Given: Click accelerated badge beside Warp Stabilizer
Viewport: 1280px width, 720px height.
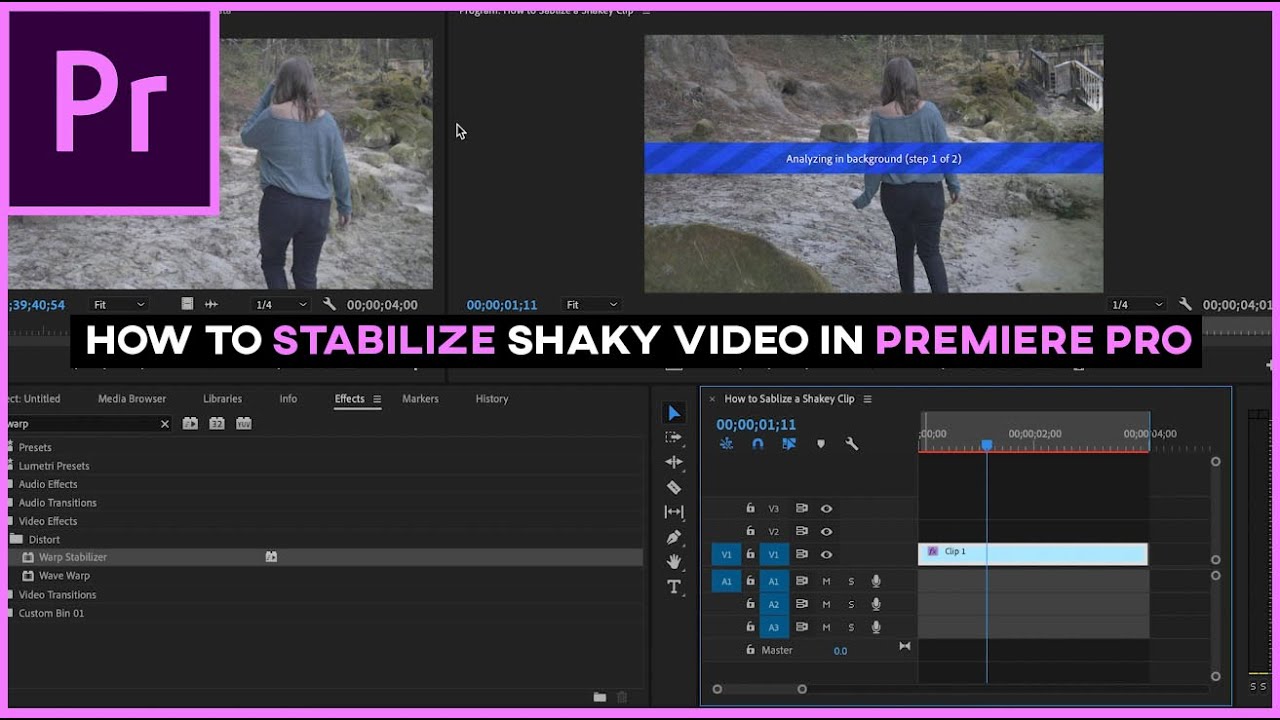Looking at the screenshot, I should pyautogui.click(x=271, y=557).
